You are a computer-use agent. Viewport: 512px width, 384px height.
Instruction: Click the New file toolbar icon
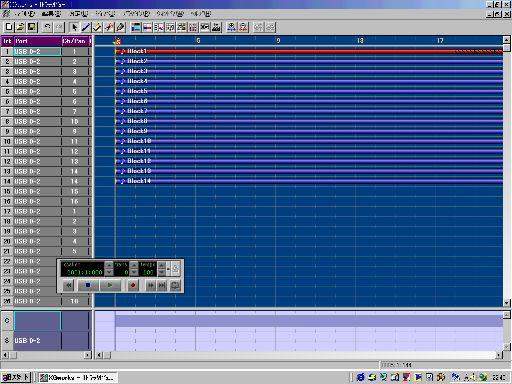(x=9, y=27)
